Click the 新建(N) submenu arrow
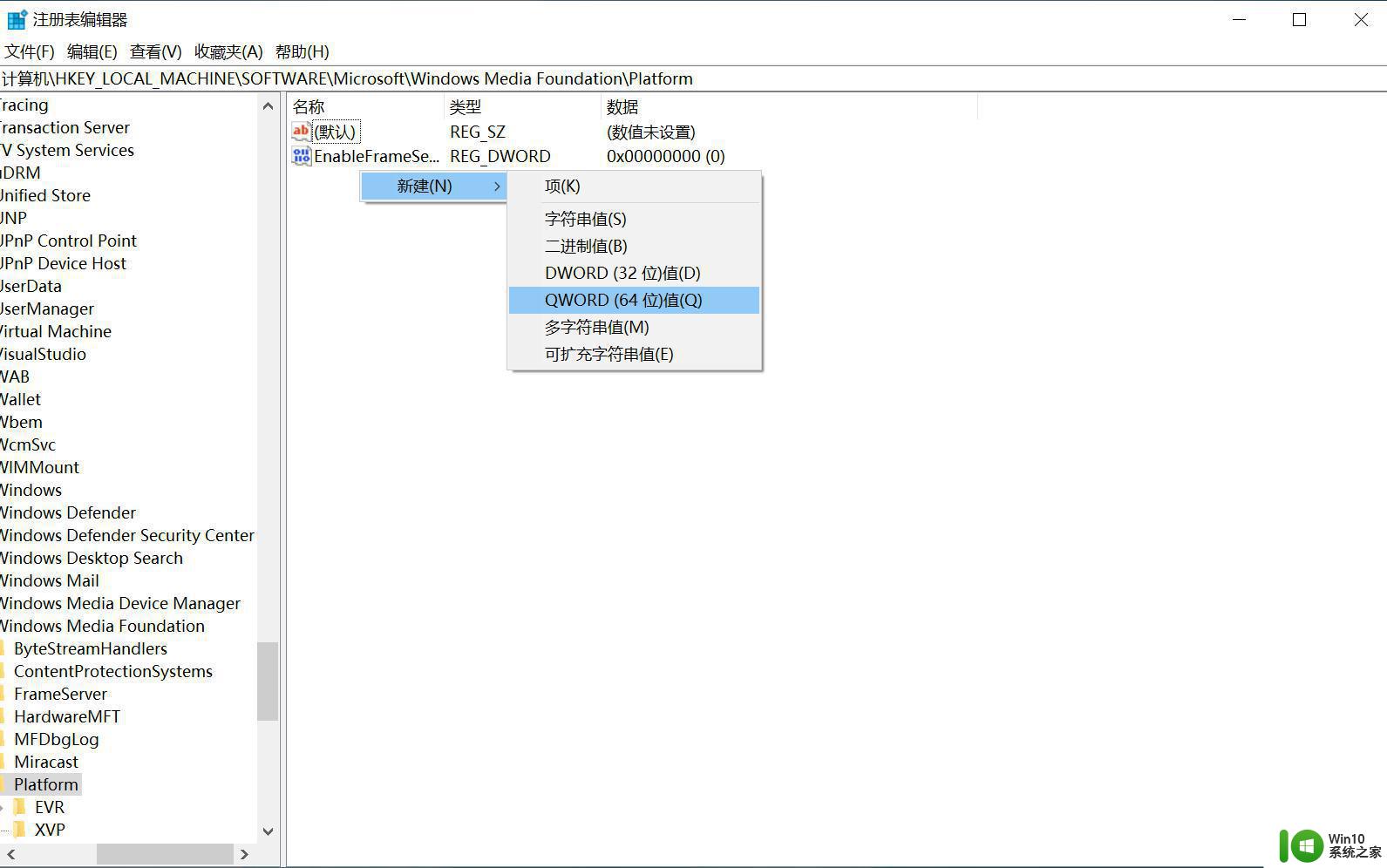Viewport: 1387px width, 868px height. click(x=497, y=186)
